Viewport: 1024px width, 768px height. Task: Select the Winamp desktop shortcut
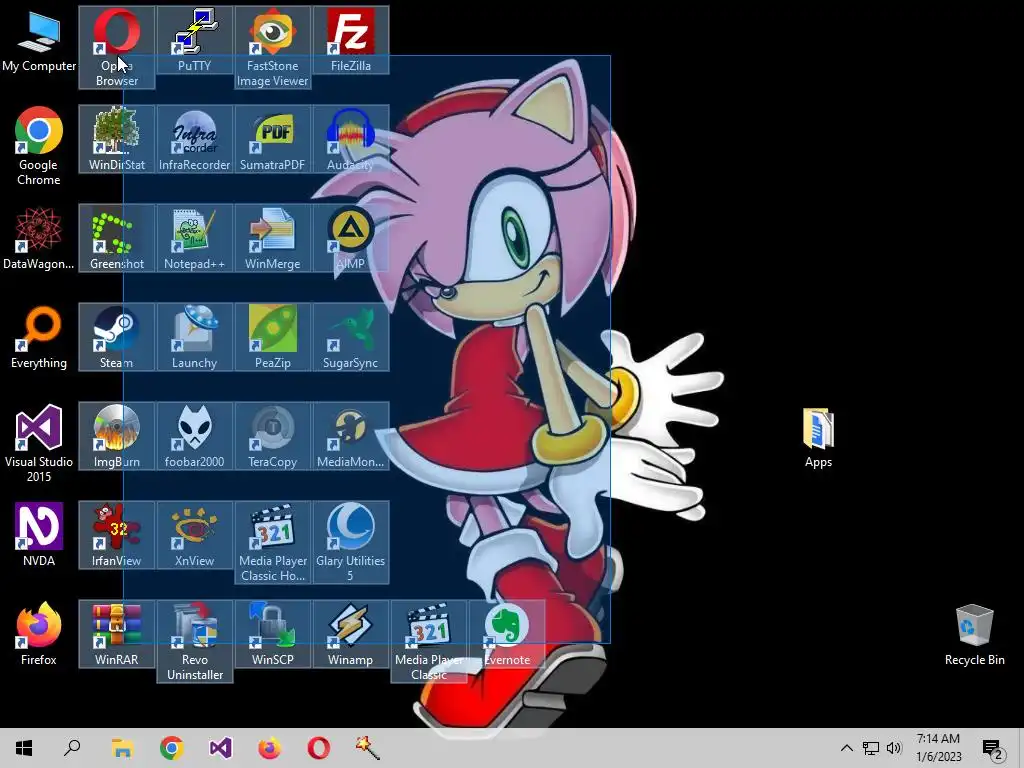351,634
